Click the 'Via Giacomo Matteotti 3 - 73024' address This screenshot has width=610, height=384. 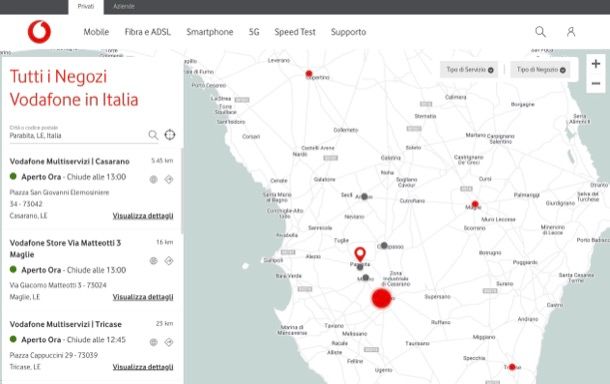pyautogui.click(x=58, y=285)
